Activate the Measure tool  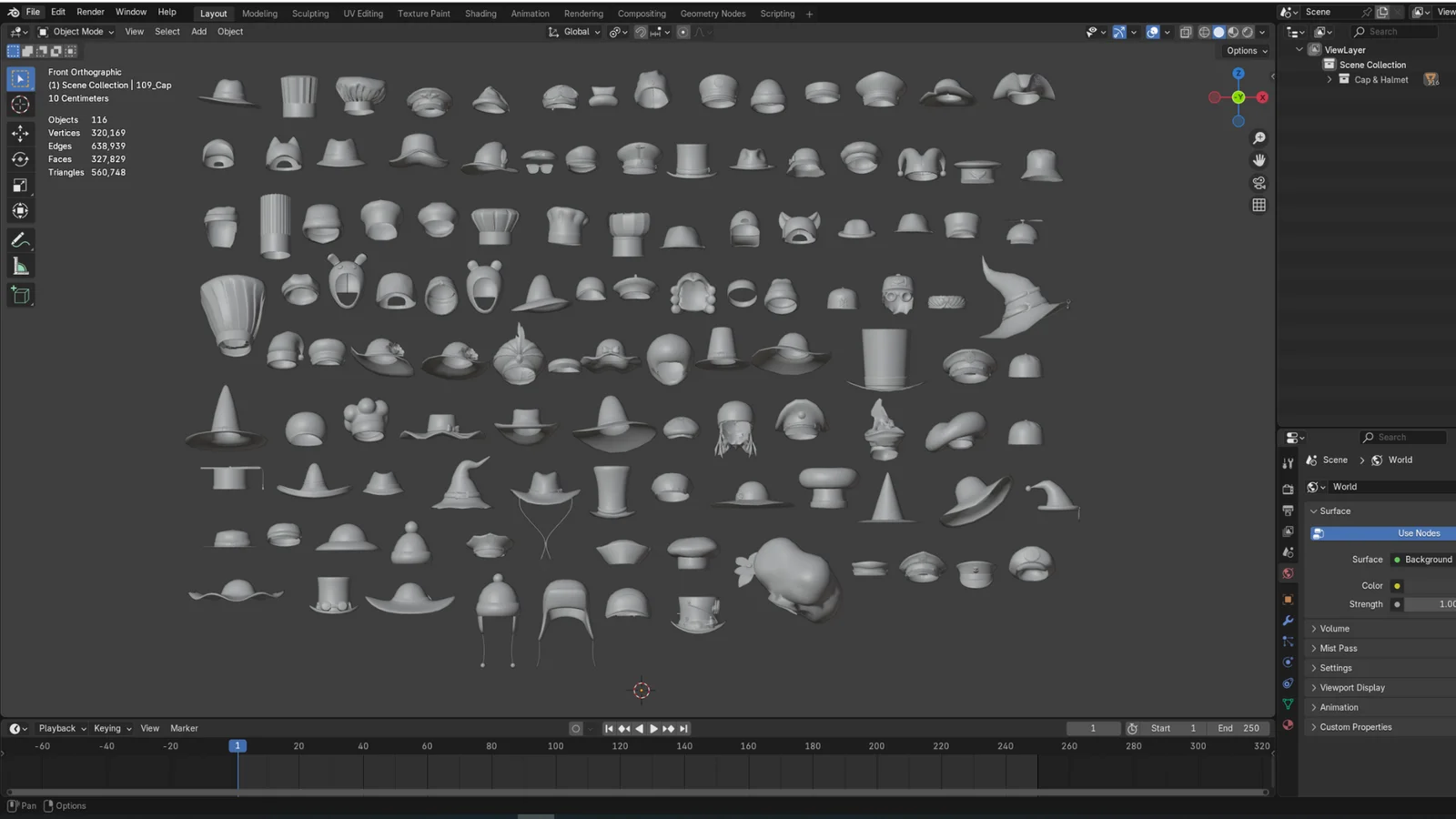coord(20,265)
